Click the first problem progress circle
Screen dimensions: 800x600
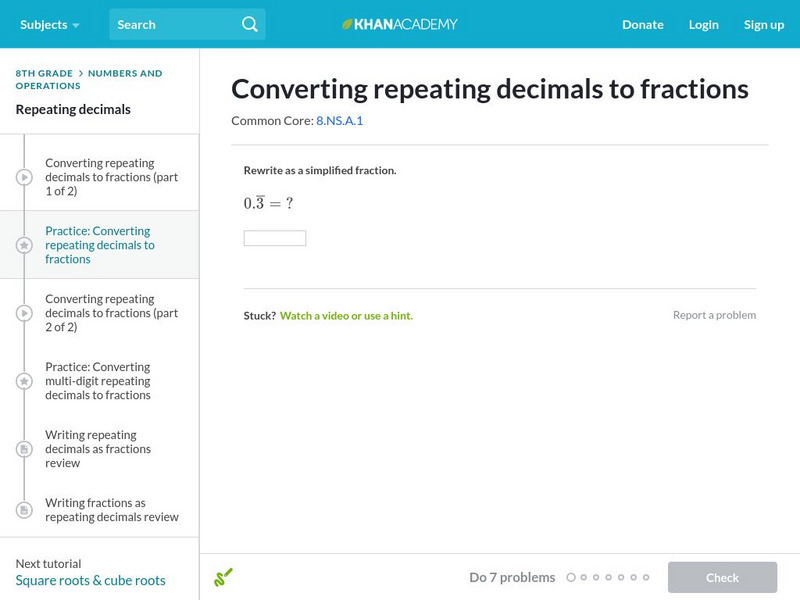(571, 577)
